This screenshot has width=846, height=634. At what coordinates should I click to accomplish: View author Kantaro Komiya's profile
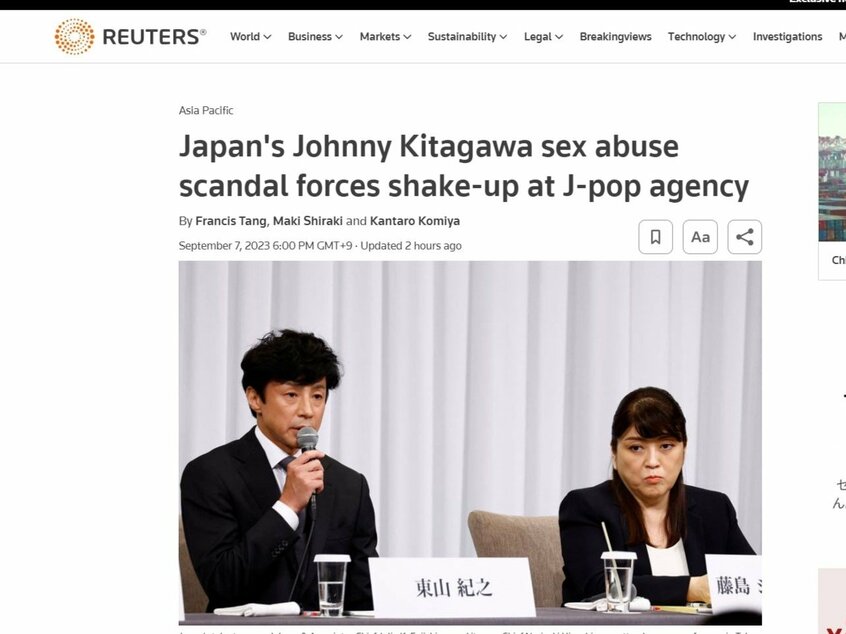point(415,221)
